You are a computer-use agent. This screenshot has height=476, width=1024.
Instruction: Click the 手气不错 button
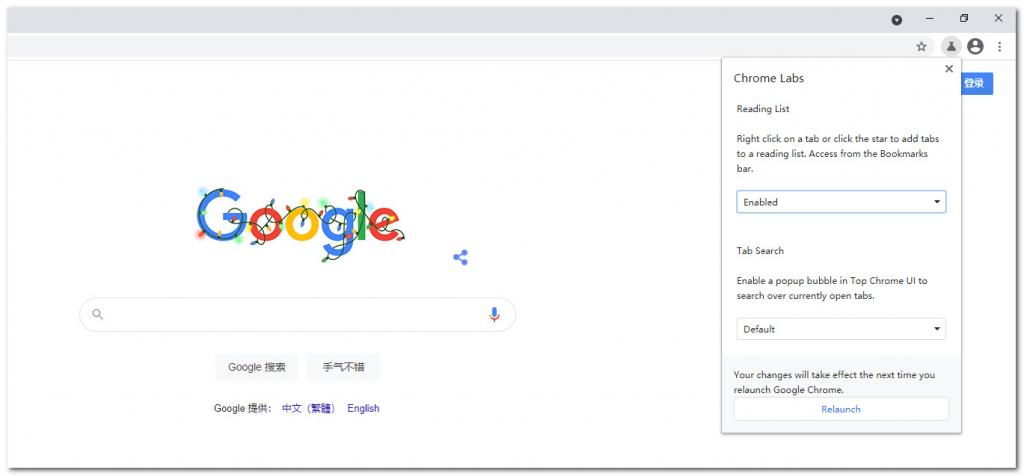click(343, 367)
